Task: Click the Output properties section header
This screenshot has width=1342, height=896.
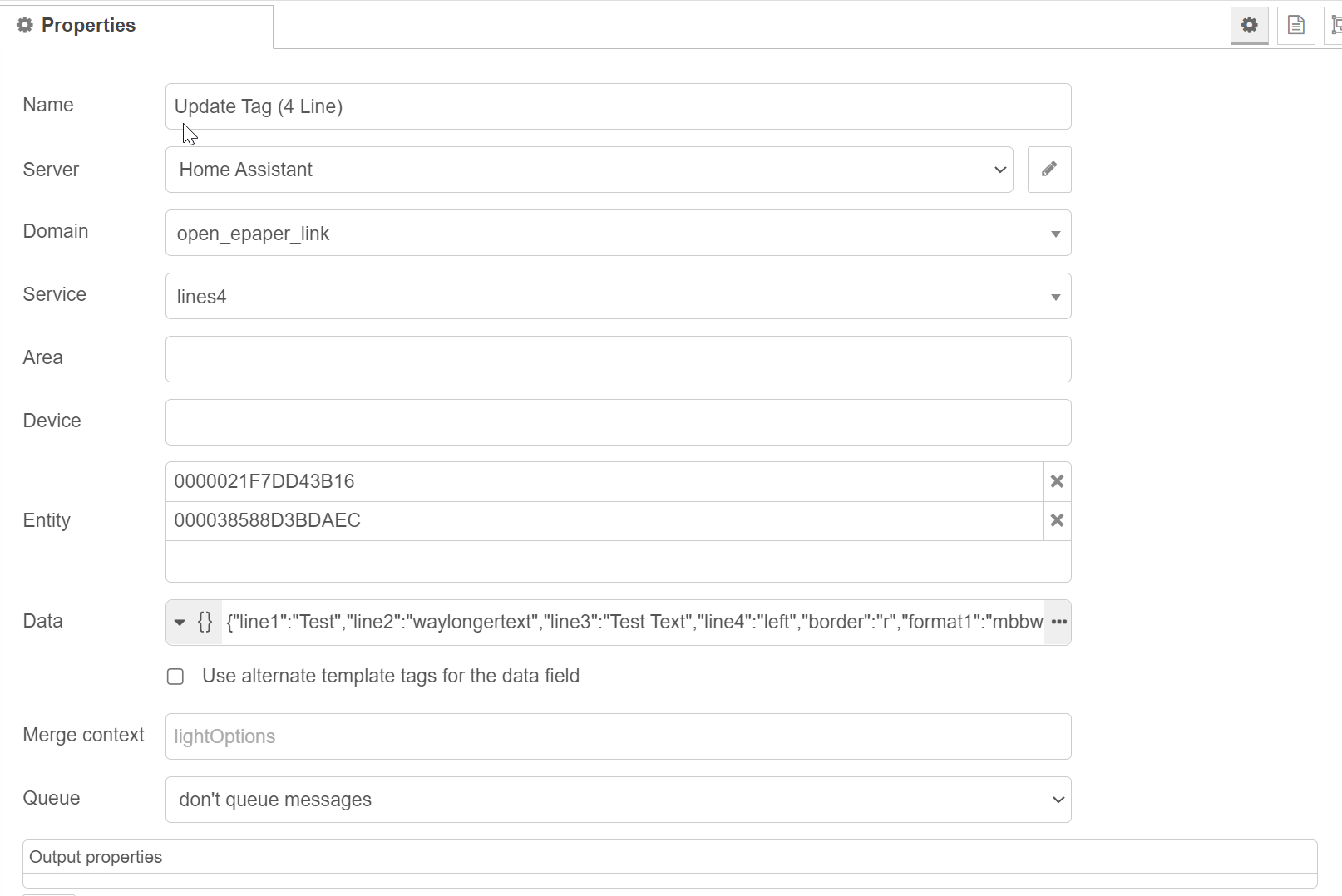Action: point(96,857)
